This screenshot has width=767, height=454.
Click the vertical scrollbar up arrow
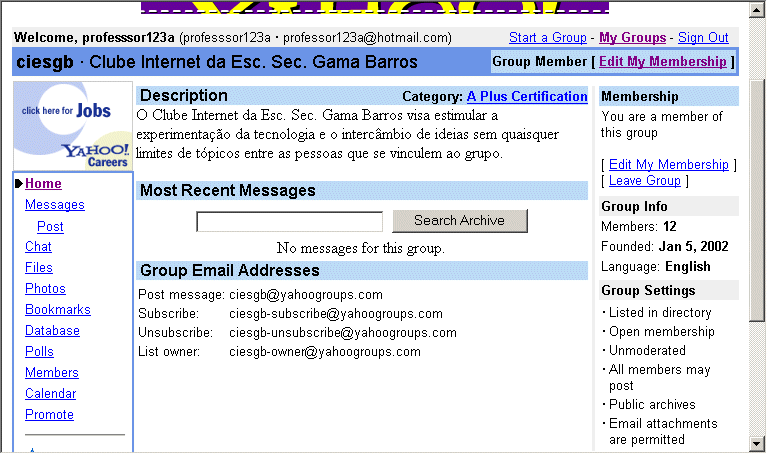tap(757, 10)
